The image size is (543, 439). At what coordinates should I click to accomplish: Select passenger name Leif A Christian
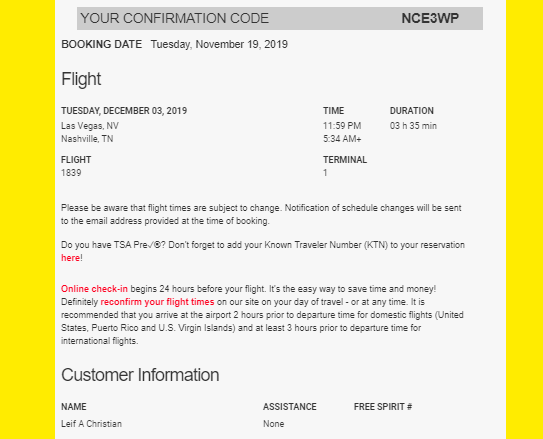tap(91, 424)
